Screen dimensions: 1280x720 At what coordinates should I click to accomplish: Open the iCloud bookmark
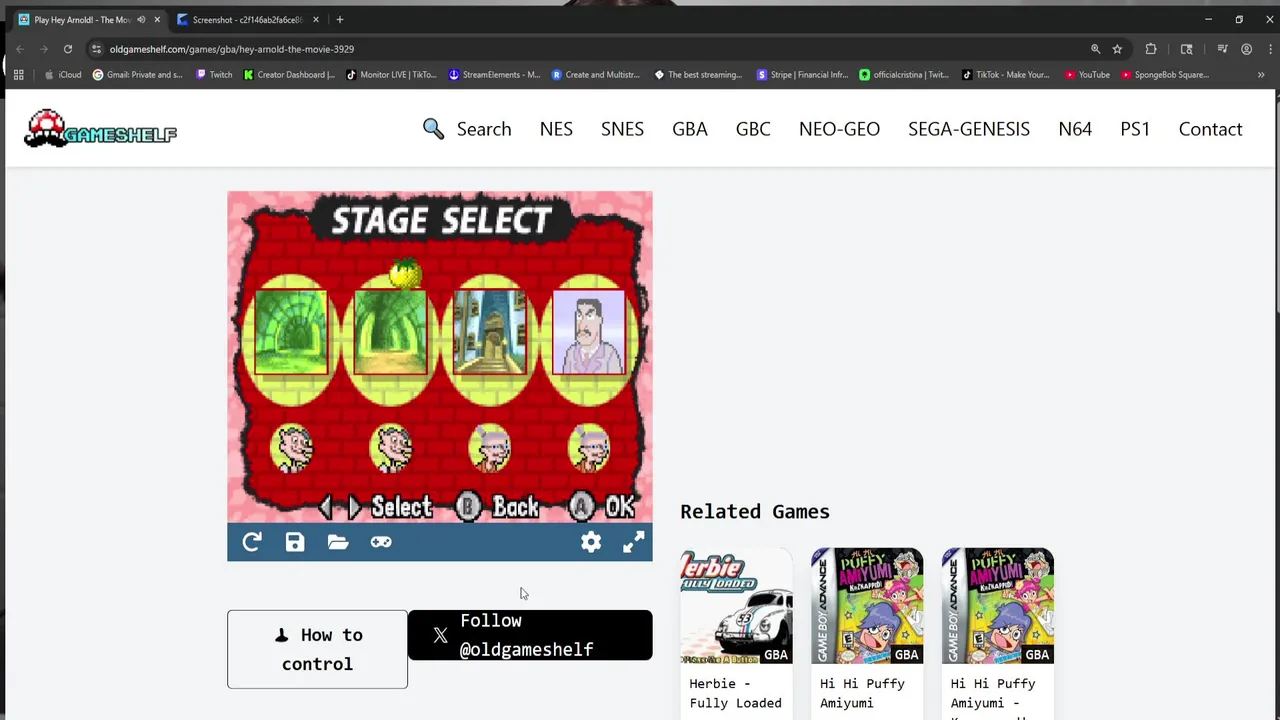pos(62,75)
